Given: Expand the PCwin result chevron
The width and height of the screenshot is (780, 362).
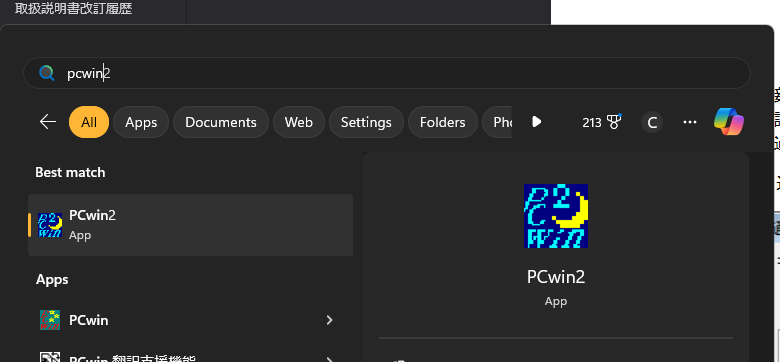Looking at the screenshot, I should [x=329, y=320].
